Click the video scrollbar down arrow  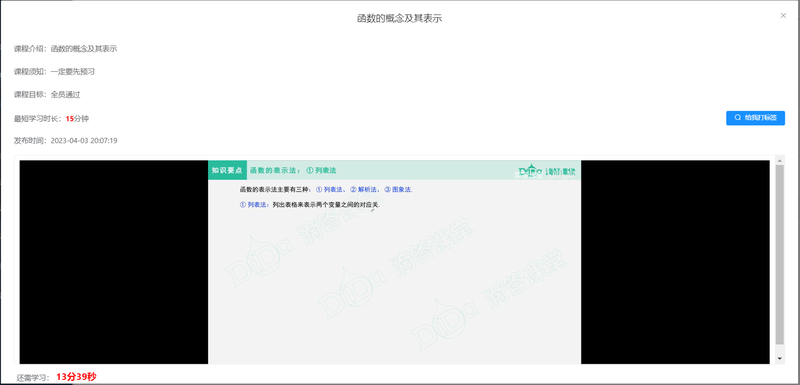pos(779,358)
